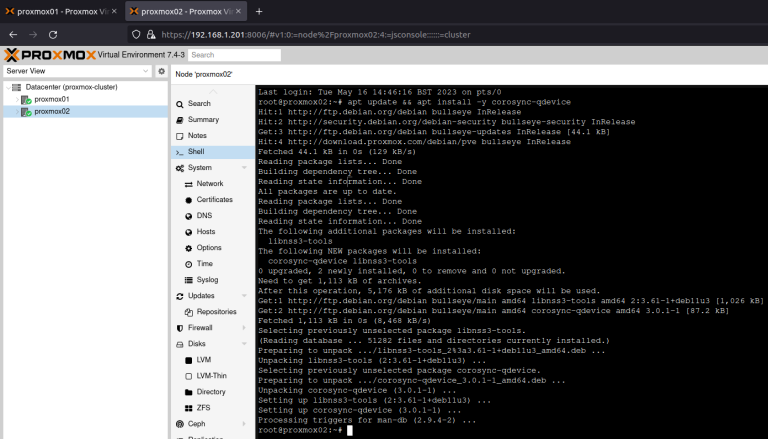Viewport: 768px width, 439px height.
Task: Close the proxmox01 browser tab
Action: pos(114,11)
